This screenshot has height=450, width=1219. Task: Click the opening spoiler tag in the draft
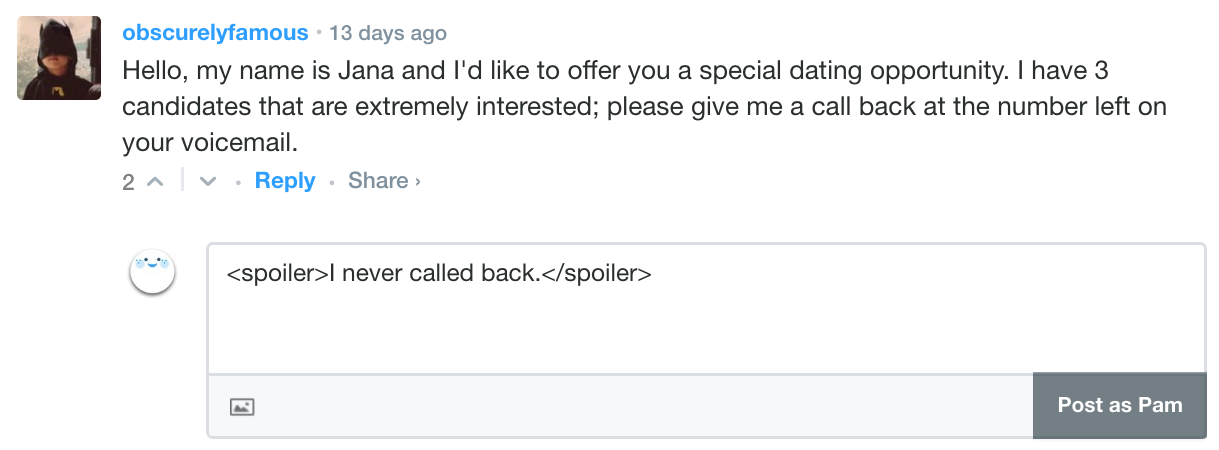[277, 272]
